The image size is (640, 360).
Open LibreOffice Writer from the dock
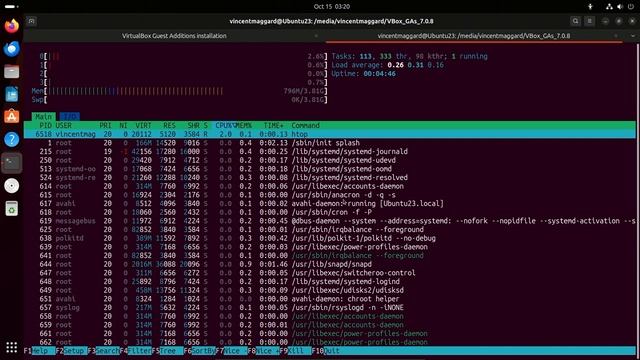11,94
